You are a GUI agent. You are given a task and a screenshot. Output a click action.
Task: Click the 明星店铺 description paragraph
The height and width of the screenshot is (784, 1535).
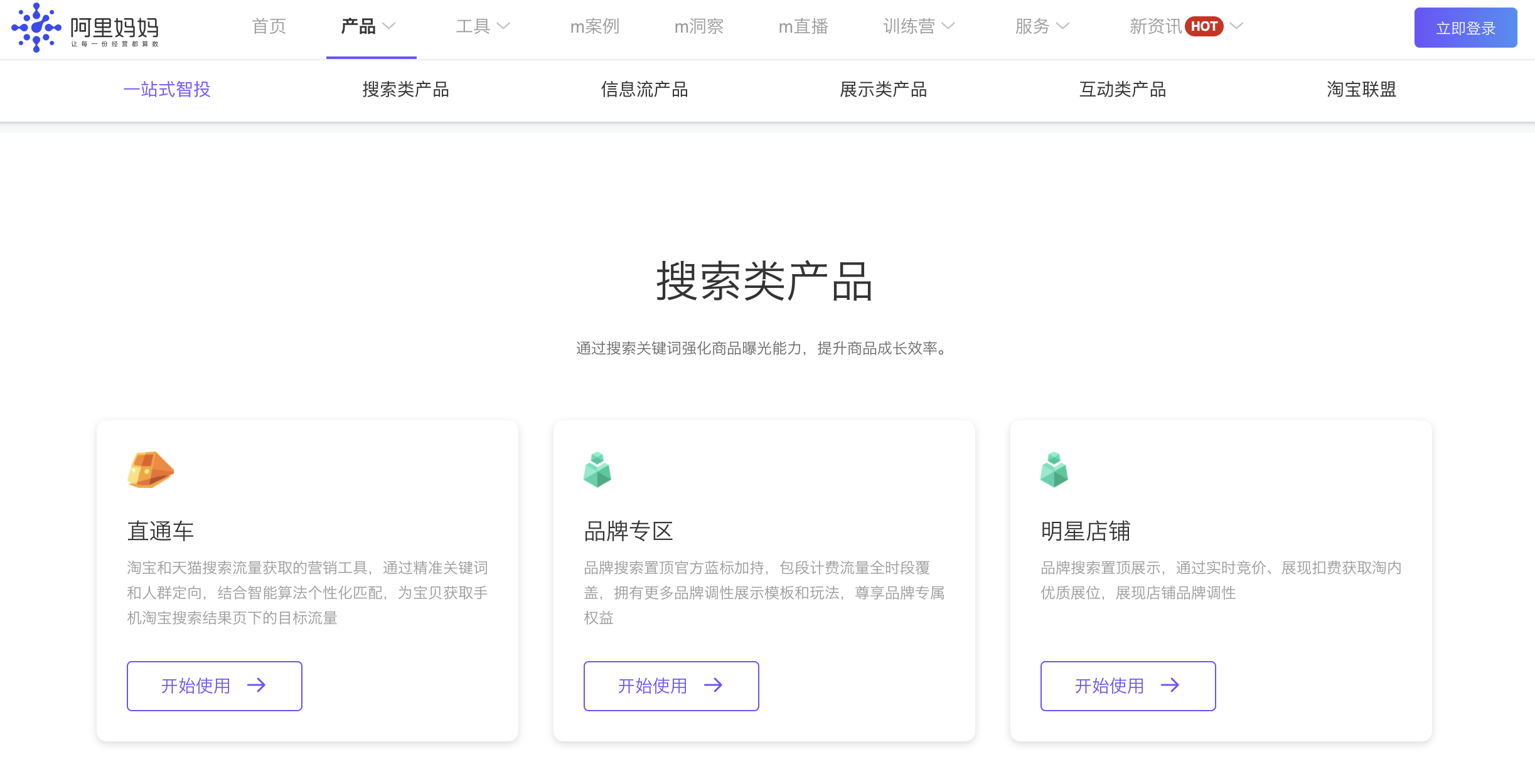click(x=1221, y=580)
